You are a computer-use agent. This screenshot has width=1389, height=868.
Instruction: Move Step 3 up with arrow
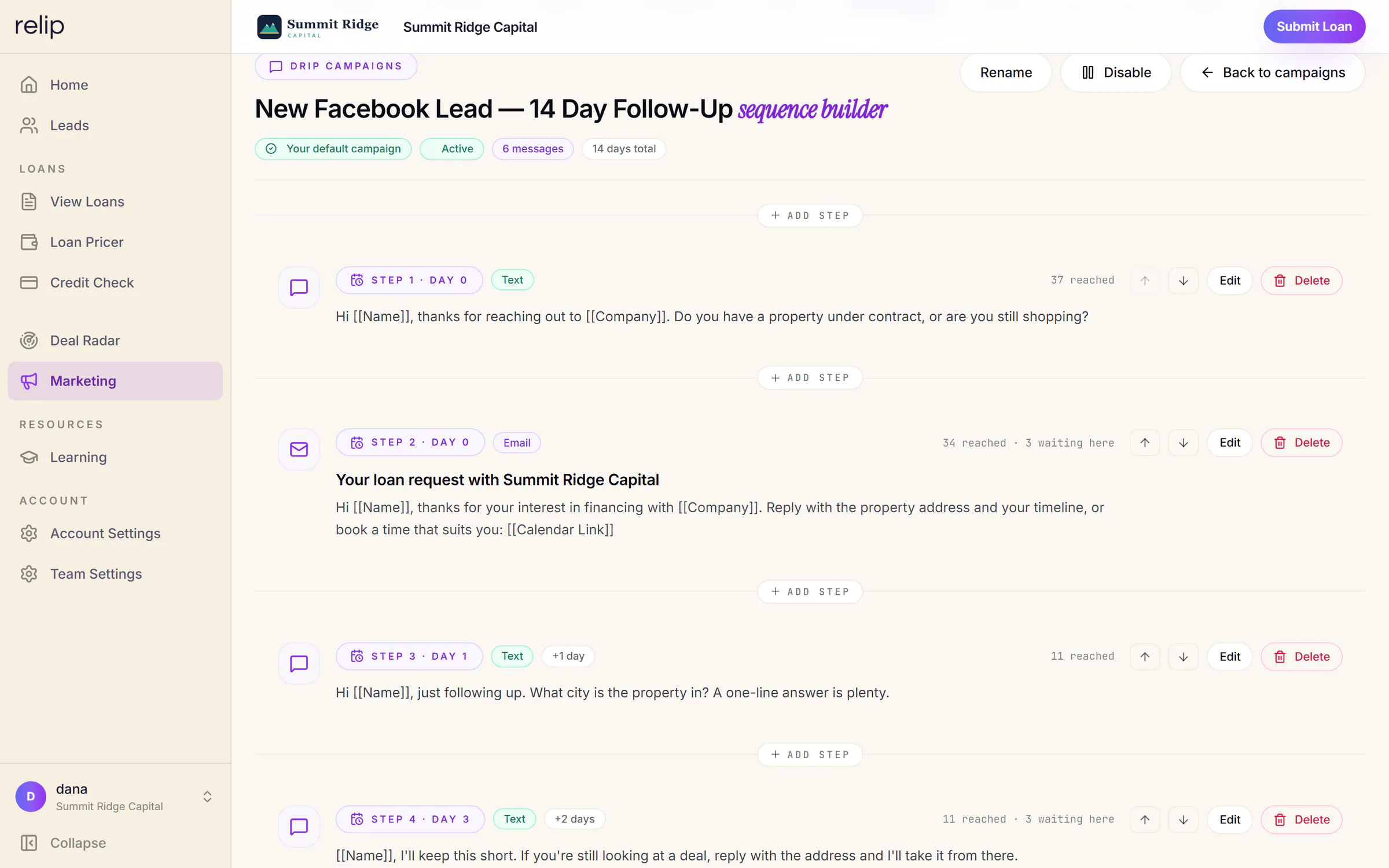[x=1144, y=657]
